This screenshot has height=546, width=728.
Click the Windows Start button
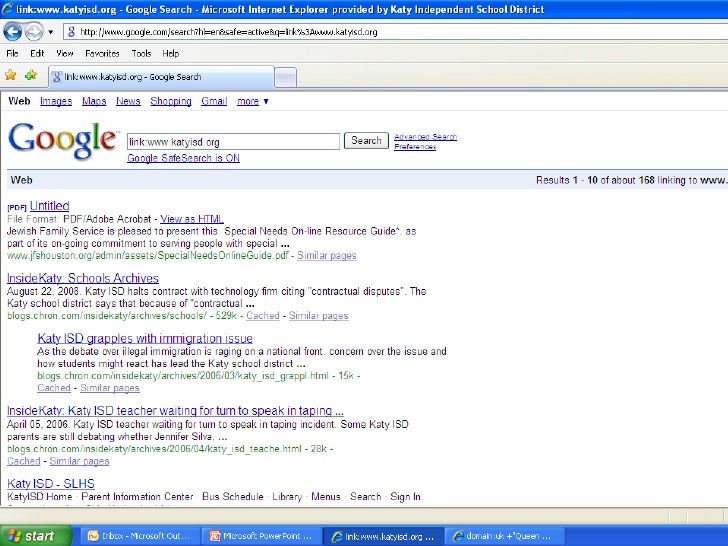point(35,536)
